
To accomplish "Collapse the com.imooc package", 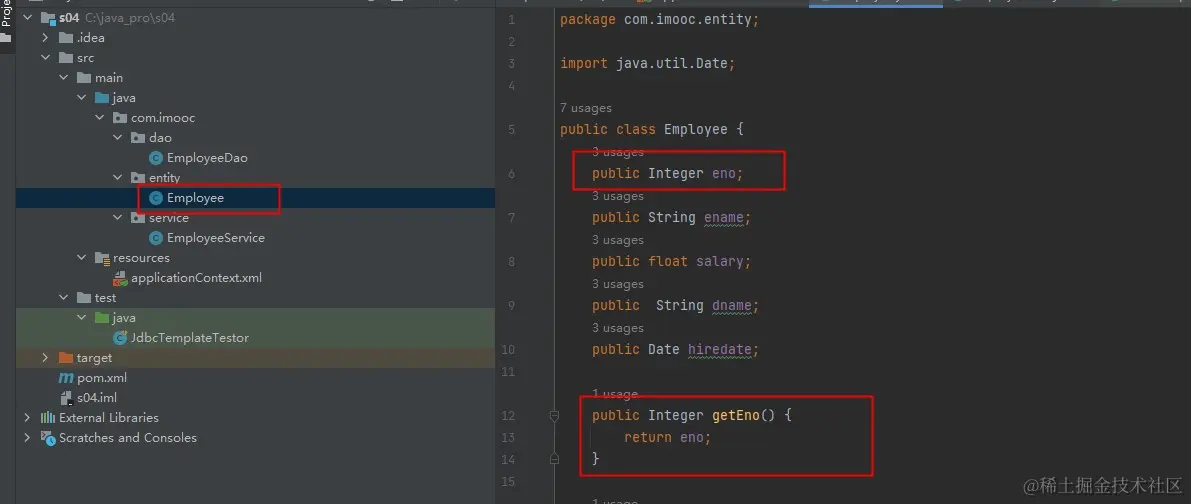I will [x=99, y=118].
